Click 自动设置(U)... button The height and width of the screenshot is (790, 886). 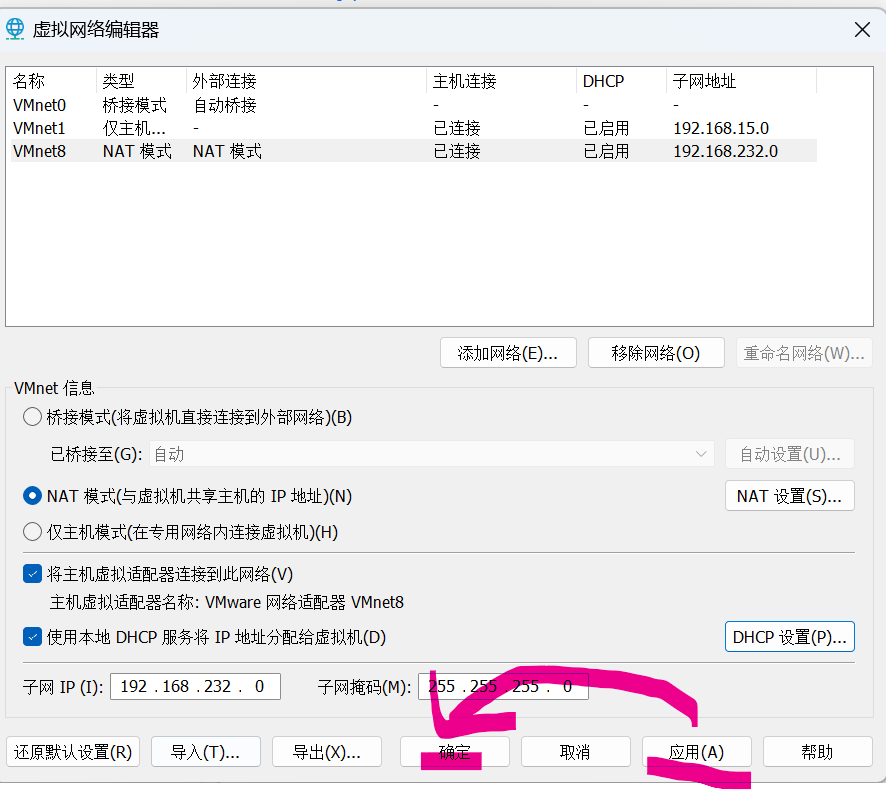[x=790, y=454]
